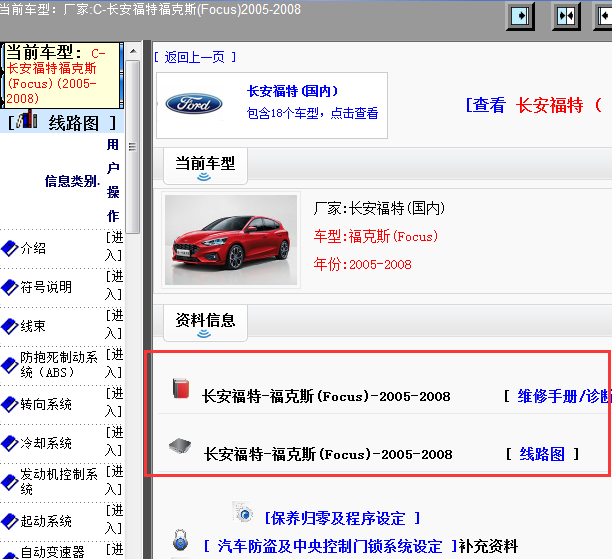
Task: Select the 当前车型 tab
Action: (205, 166)
